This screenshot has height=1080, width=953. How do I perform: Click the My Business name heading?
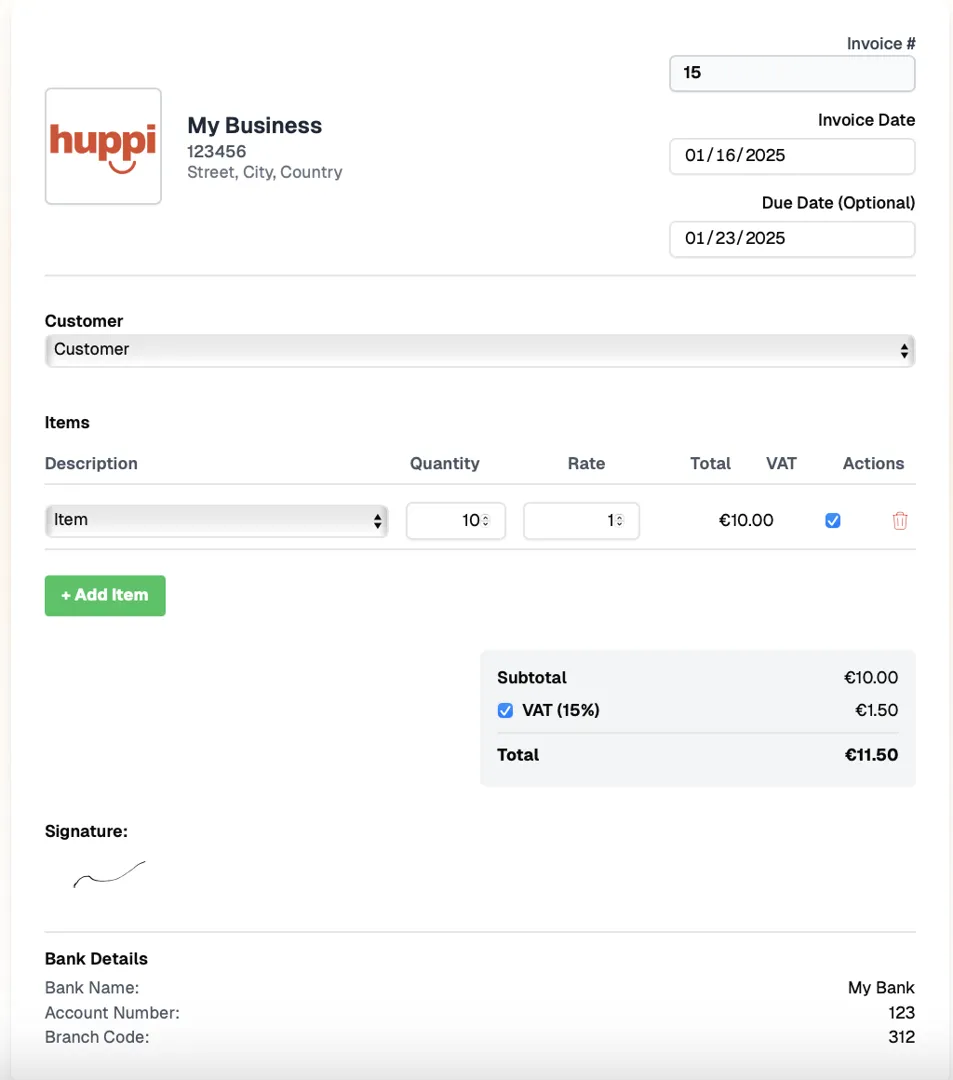(x=255, y=126)
